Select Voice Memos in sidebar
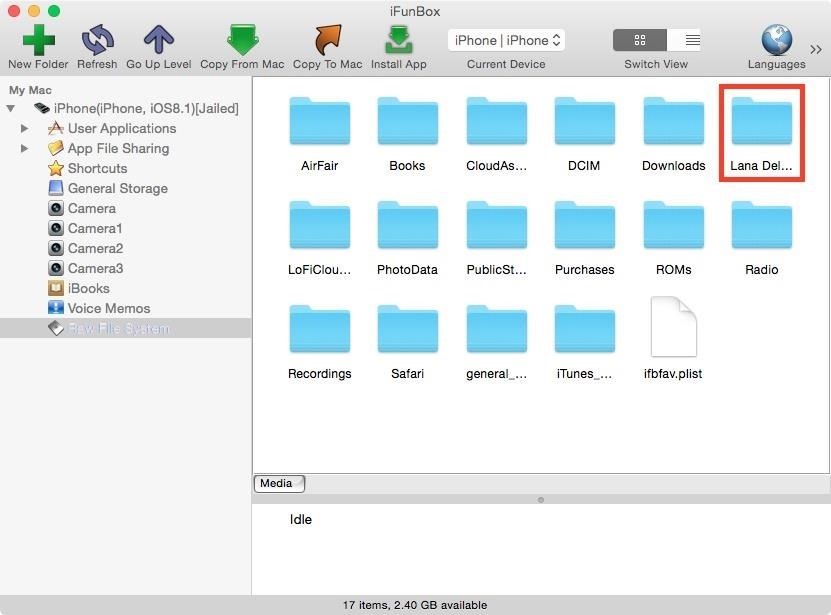 click(108, 308)
